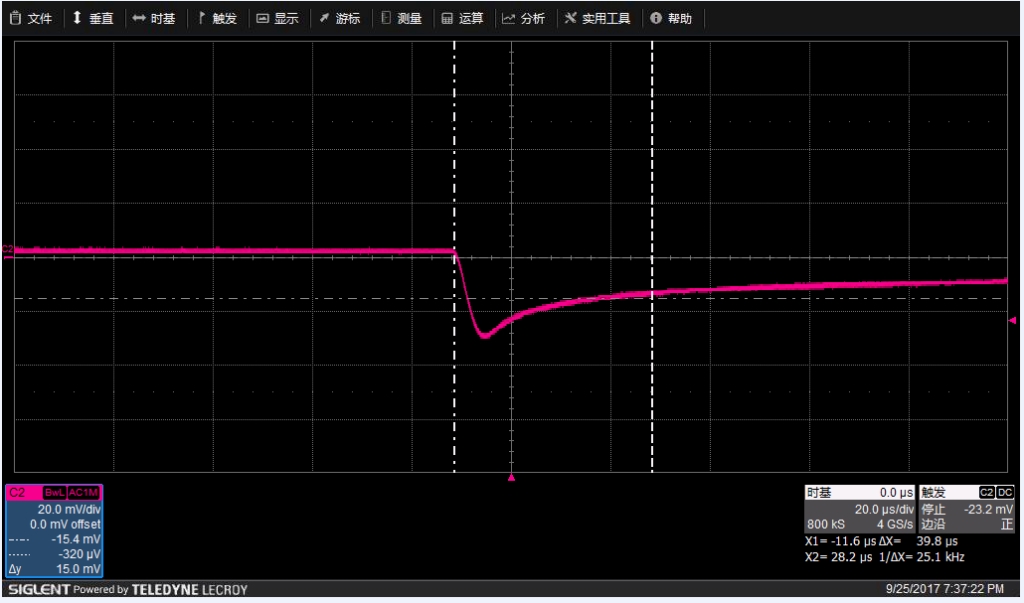Select the trigger delay marker below the grid
Screen dimensions: 1024x603
[512, 479]
